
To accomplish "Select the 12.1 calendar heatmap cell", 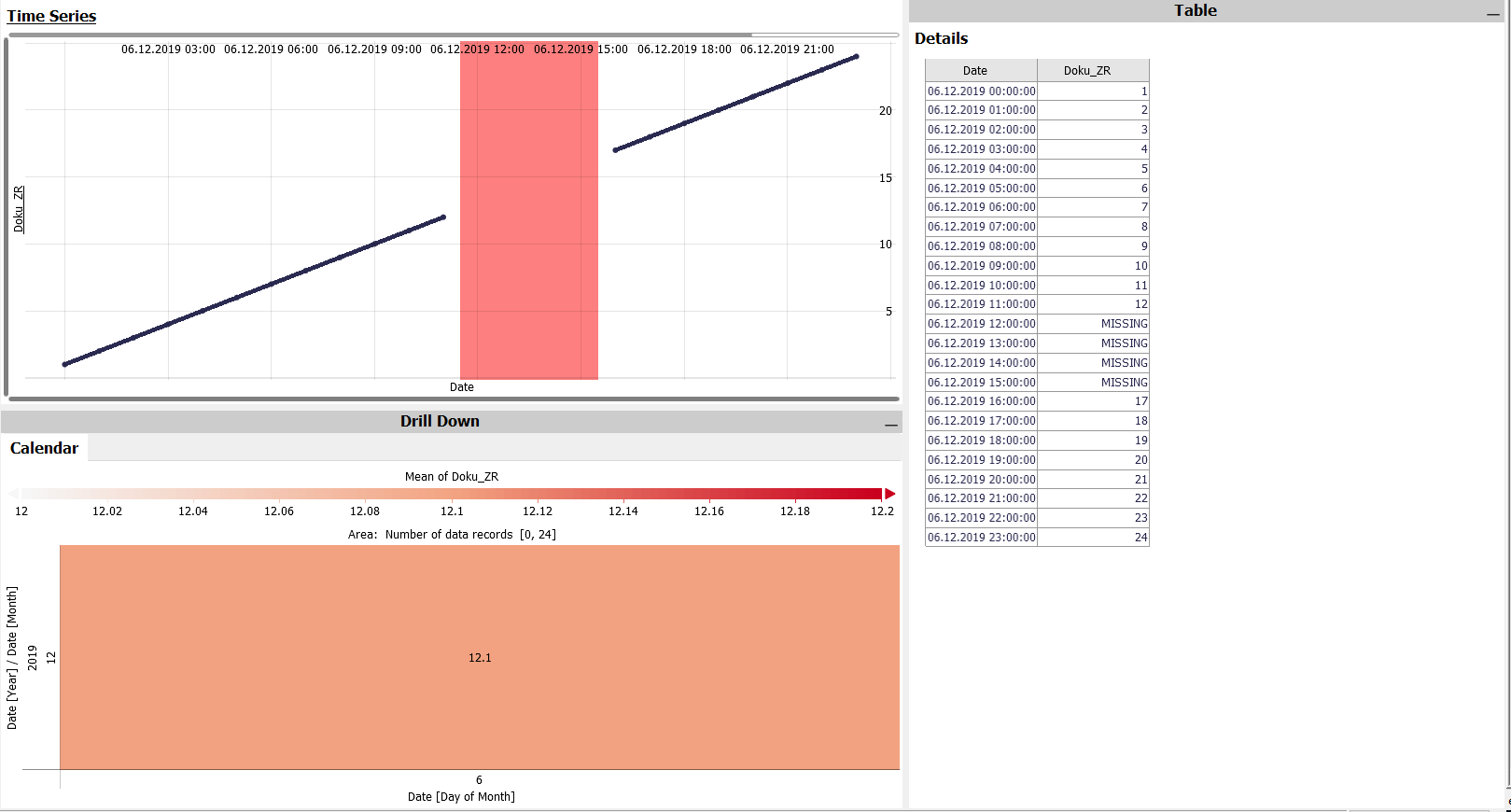I will point(479,657).
